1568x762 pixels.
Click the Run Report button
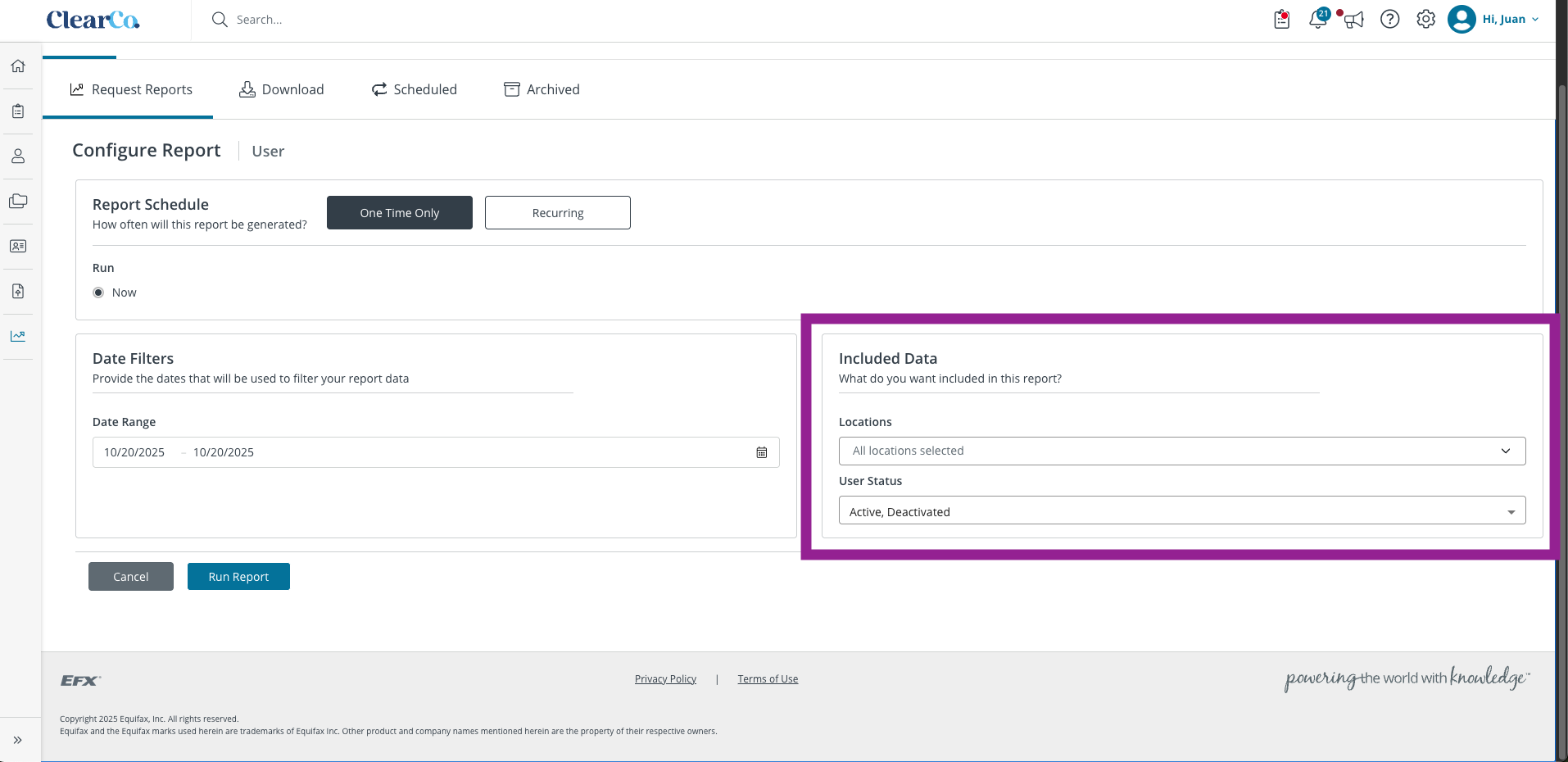(238, 576)
